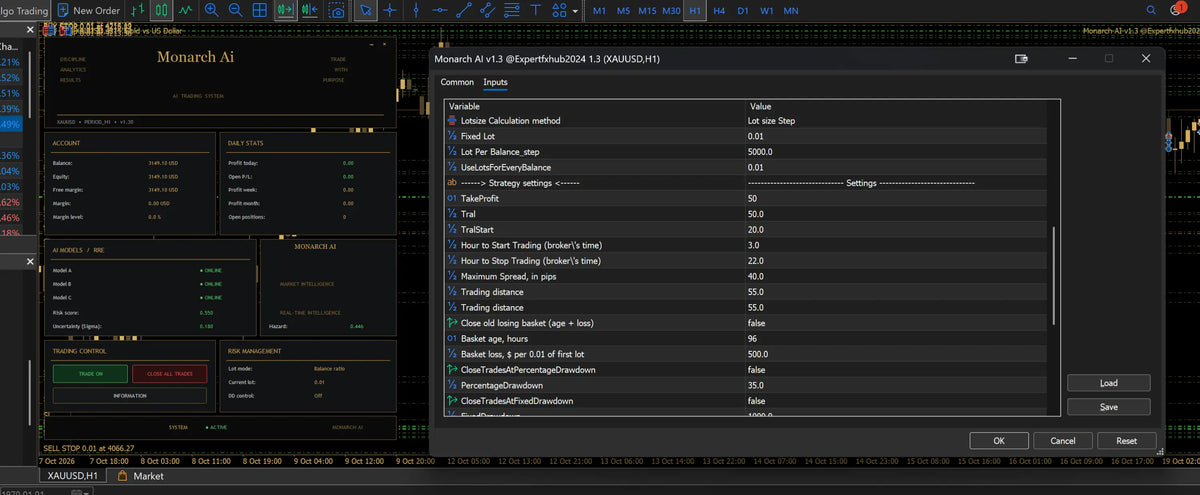1200x495 pixels.
Task: Select the W1 timeframe
Action: point(767,10)
